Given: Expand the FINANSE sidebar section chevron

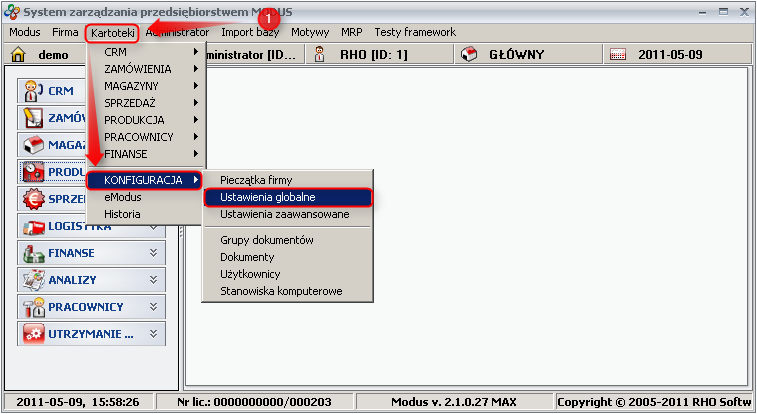Looking at the screenshot, I should (154, 253).
